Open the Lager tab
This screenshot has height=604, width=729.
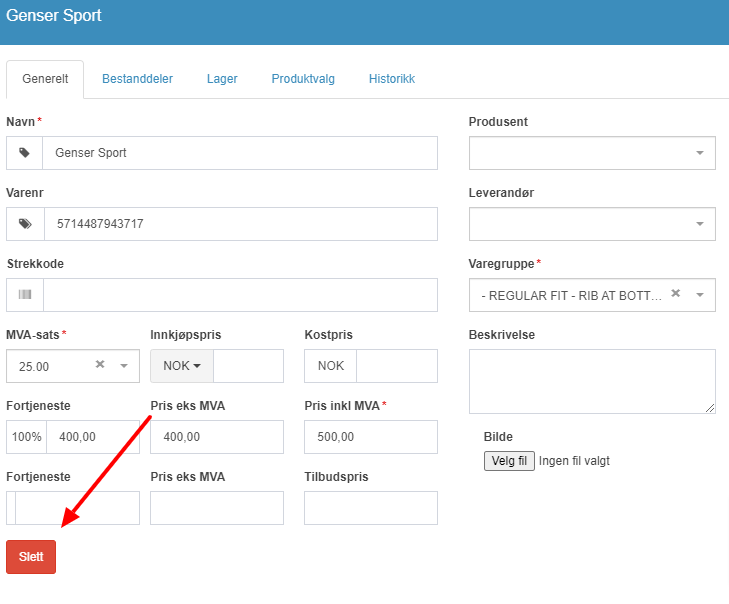tap(222, 79)
